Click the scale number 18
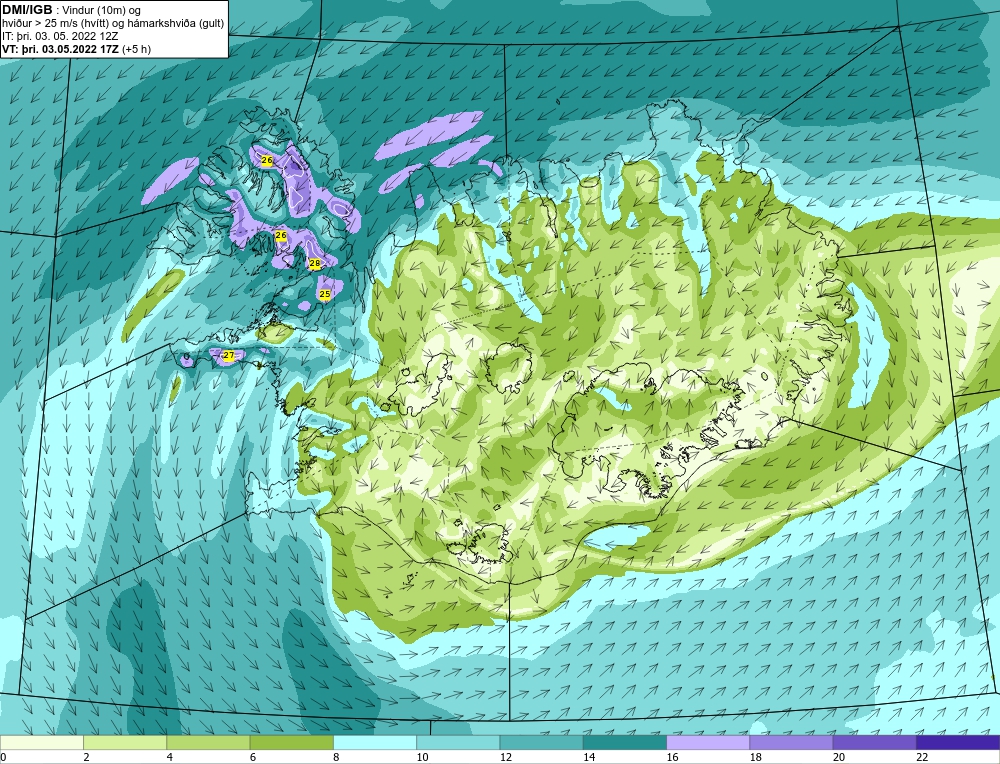This screenshot has width=1000, height=764. point(754,757)
